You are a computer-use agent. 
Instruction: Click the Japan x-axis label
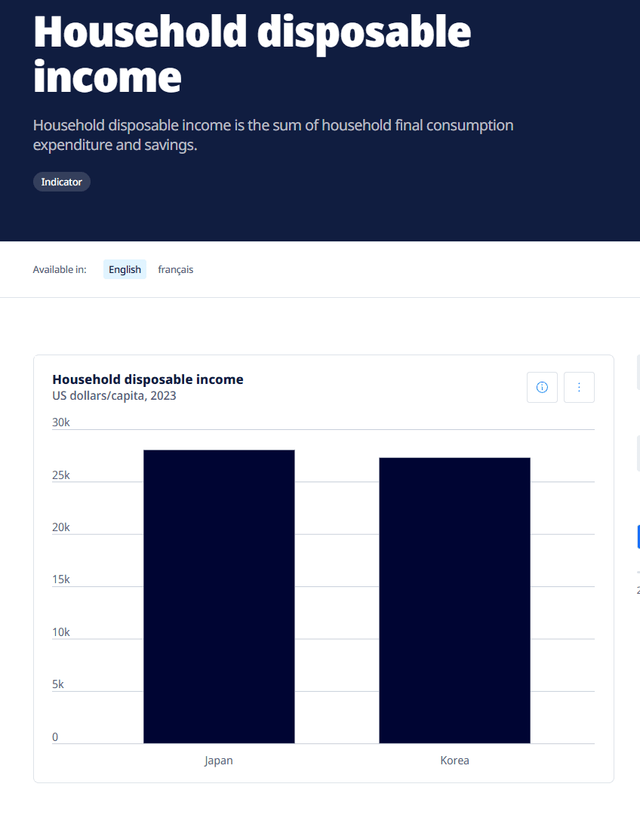pos(219,760)
